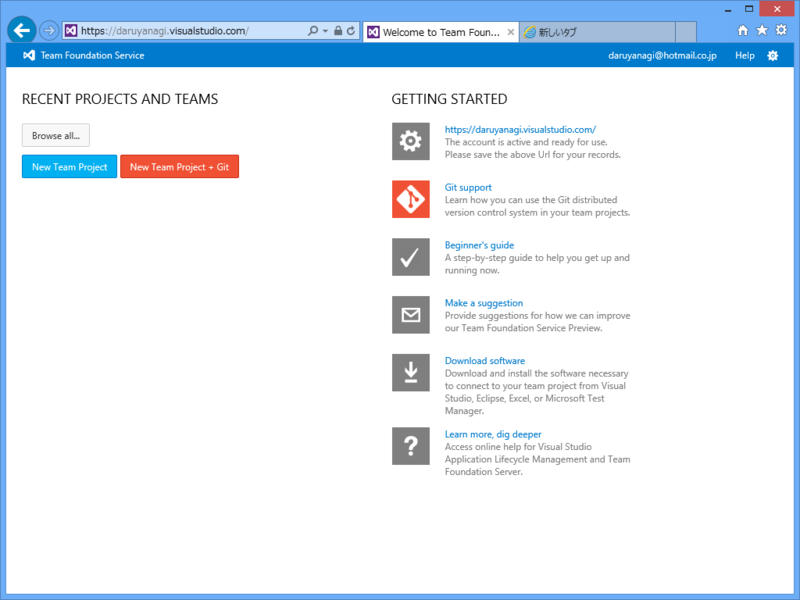
Task: Click the RECENT PROJECTS AND TEAMS heading
Action: [120, 99]
